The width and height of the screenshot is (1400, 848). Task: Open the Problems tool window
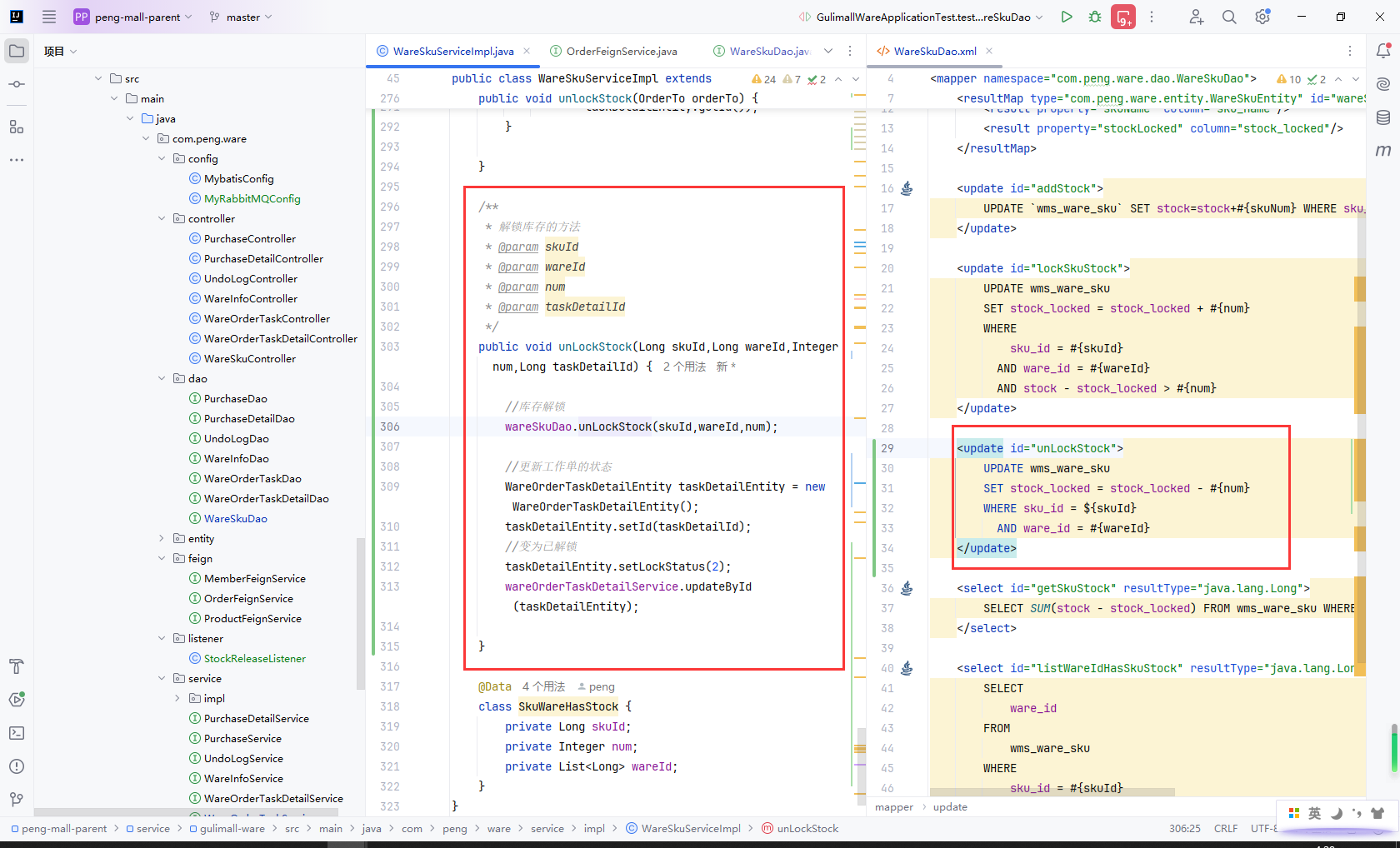click(17, 766)
